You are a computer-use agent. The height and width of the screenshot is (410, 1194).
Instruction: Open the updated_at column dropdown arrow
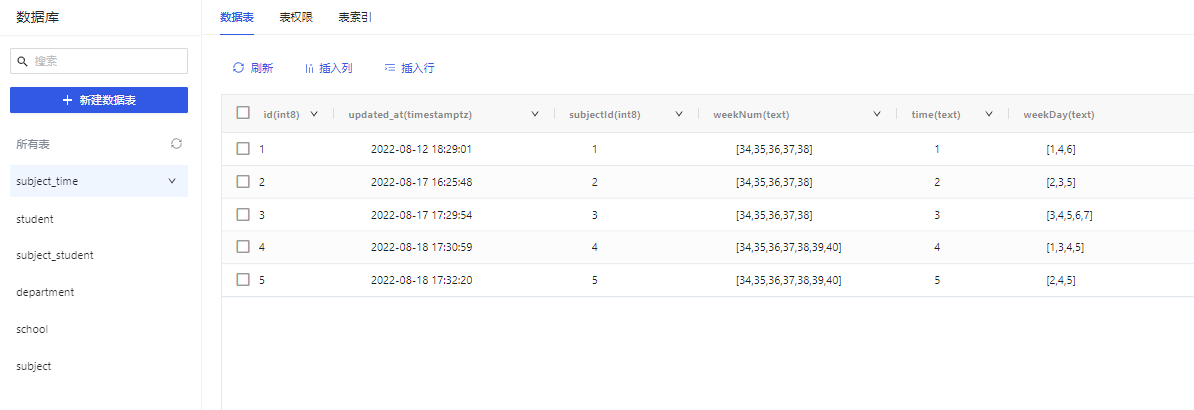[535, 114]
